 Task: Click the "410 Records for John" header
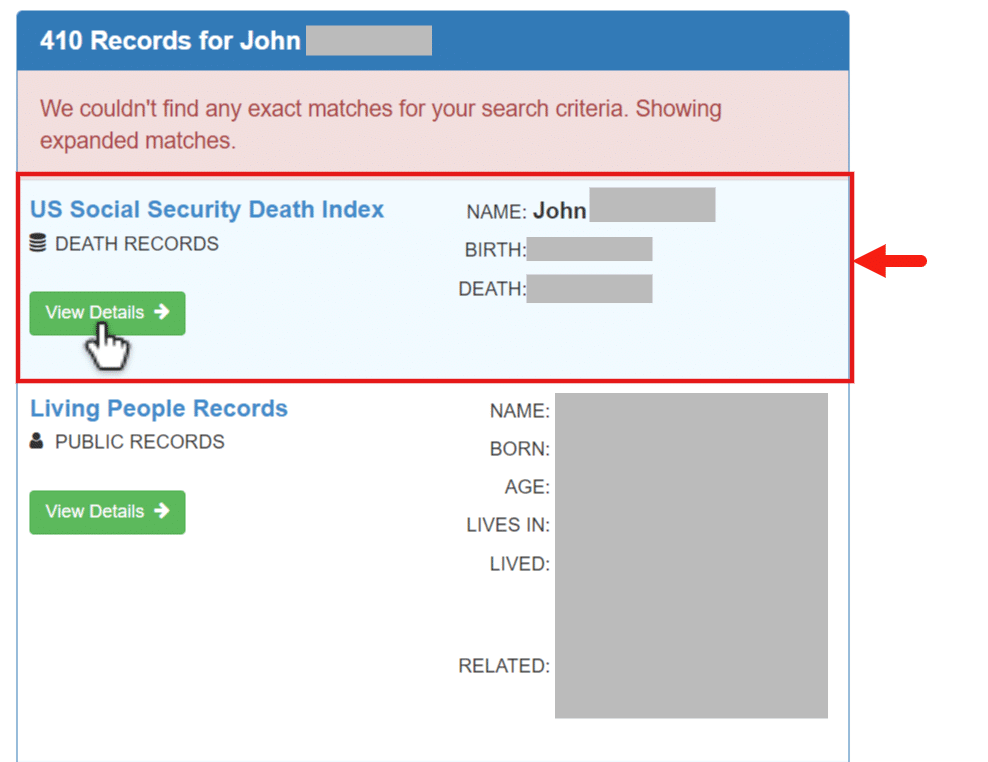point(170,41)
